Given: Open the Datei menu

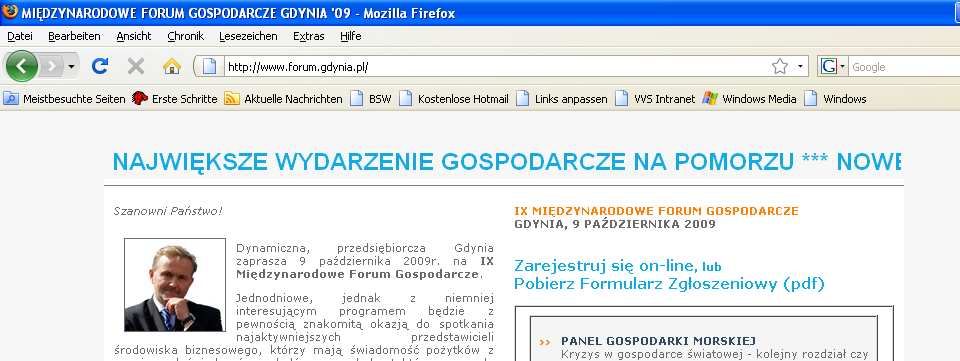Looking at the screenshot, I should tap(20, 36).
